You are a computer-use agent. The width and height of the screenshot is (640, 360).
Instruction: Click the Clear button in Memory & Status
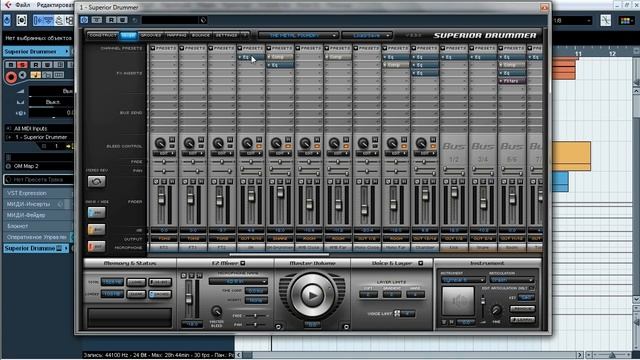click(136, 294)
